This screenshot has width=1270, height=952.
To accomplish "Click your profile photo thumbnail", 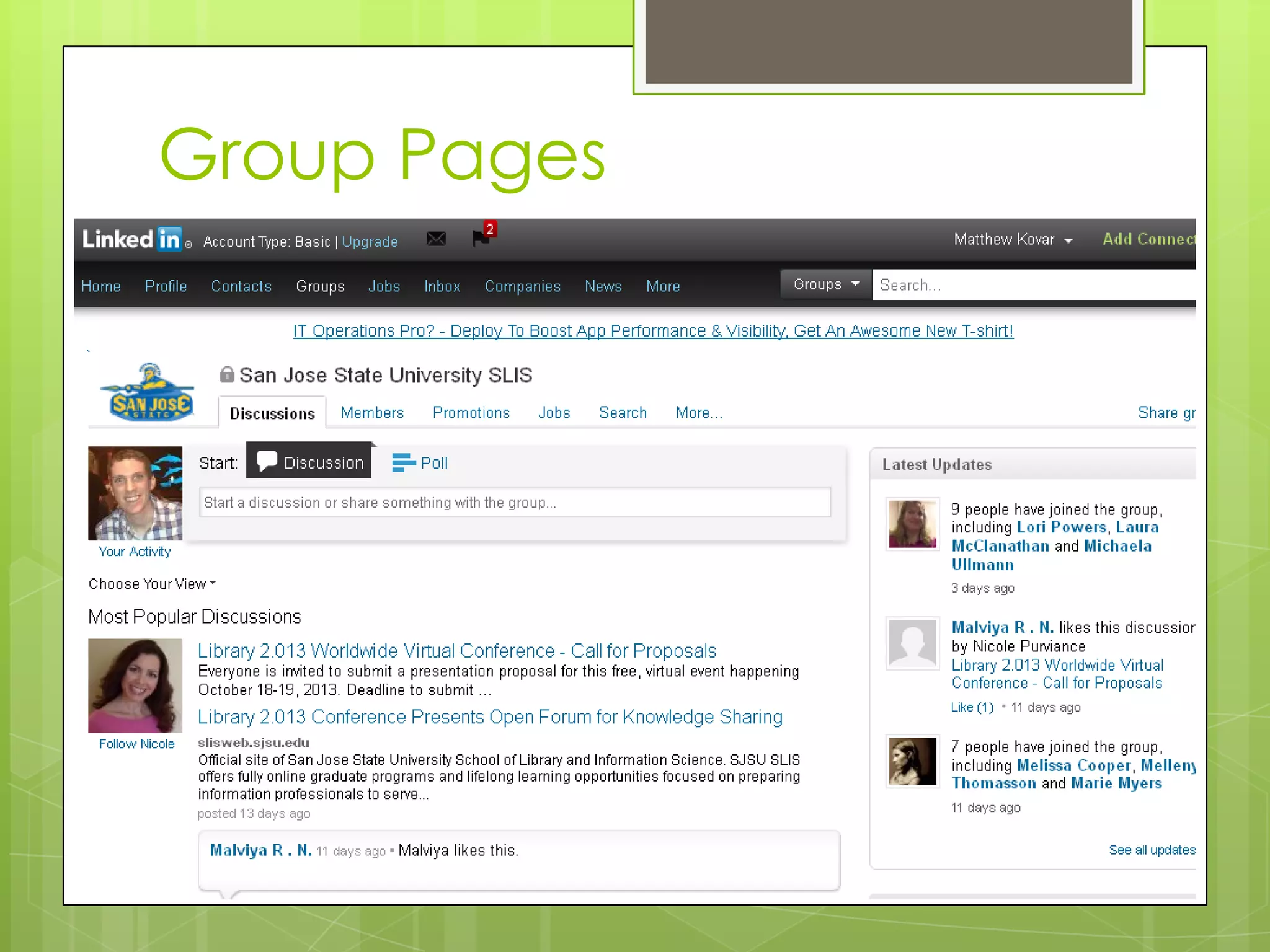I will (x=135, y=493).
